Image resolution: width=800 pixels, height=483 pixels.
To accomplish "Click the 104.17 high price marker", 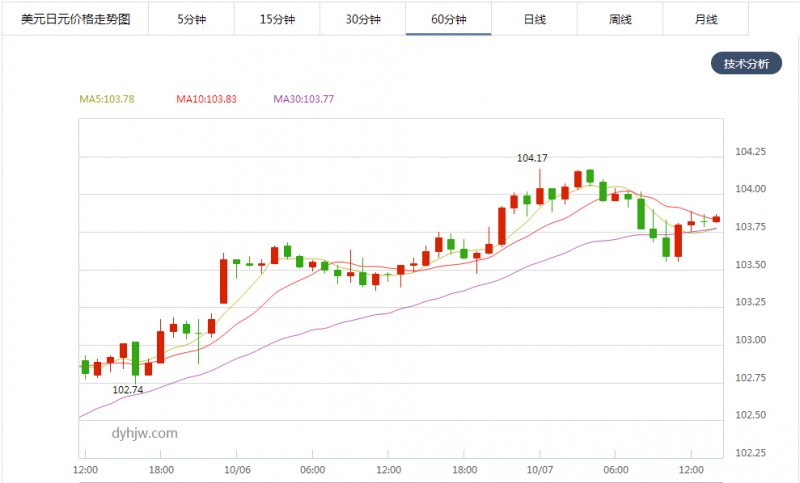I will click(x=532, y=158).
